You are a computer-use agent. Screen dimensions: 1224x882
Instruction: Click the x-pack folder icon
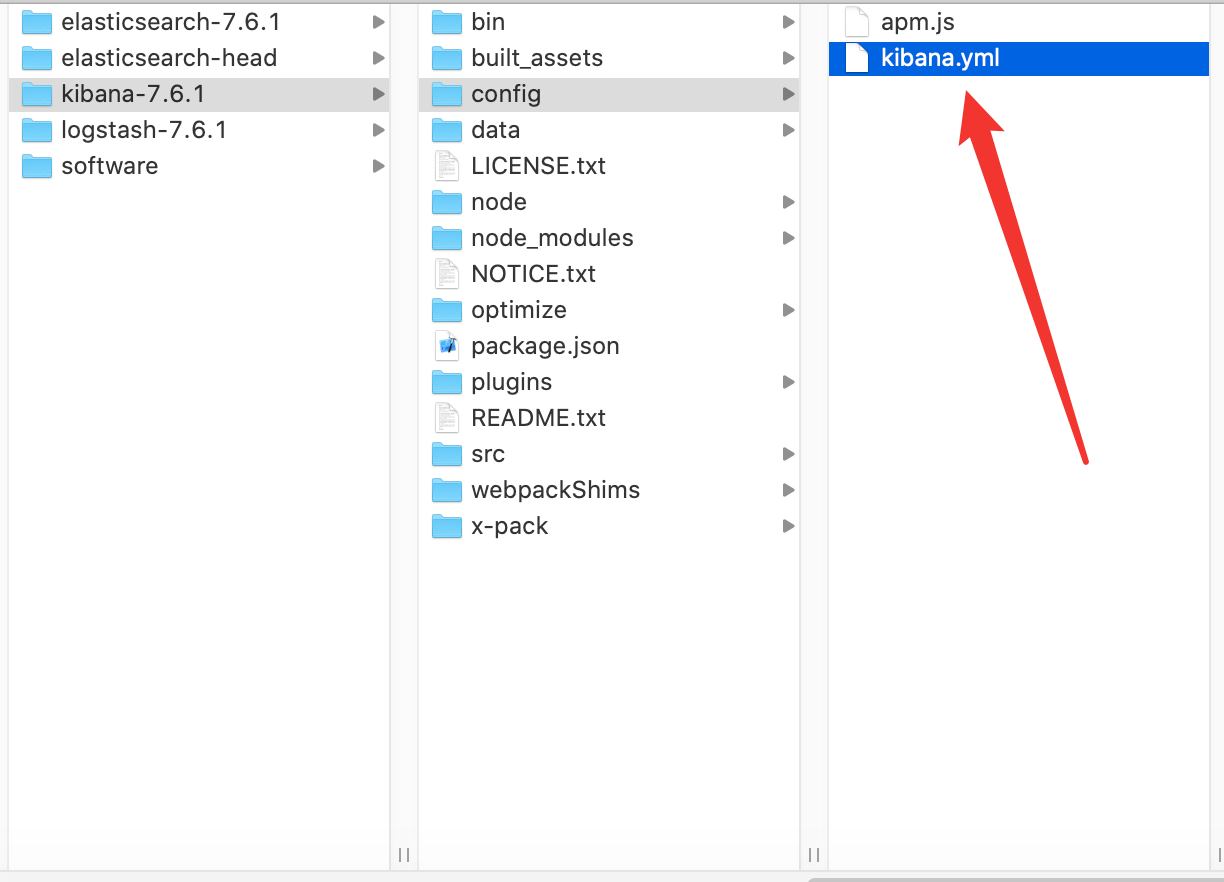(446, 526)
